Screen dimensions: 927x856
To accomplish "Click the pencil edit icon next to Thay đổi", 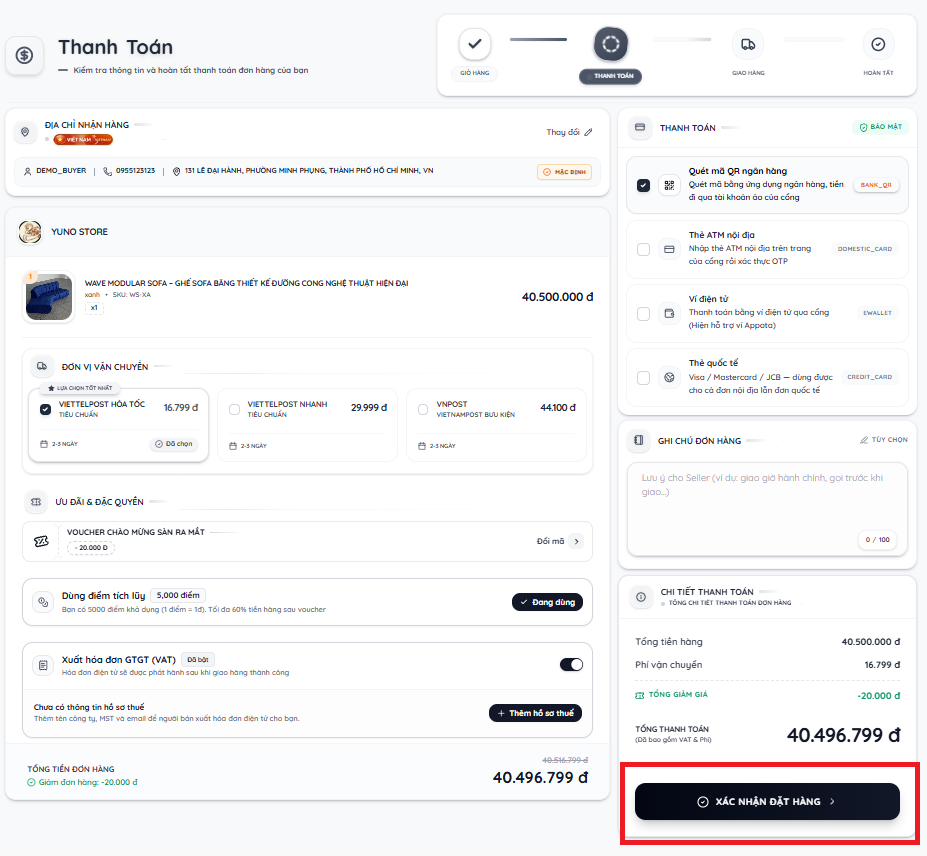I will (x=588, y=132).
